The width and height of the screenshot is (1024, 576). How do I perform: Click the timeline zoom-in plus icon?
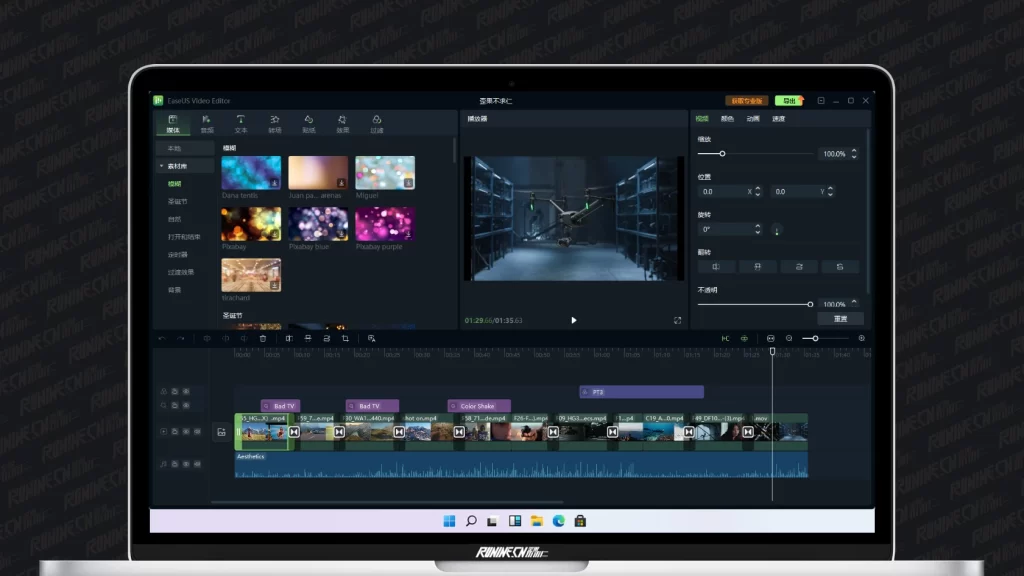(x=862, y=338)
